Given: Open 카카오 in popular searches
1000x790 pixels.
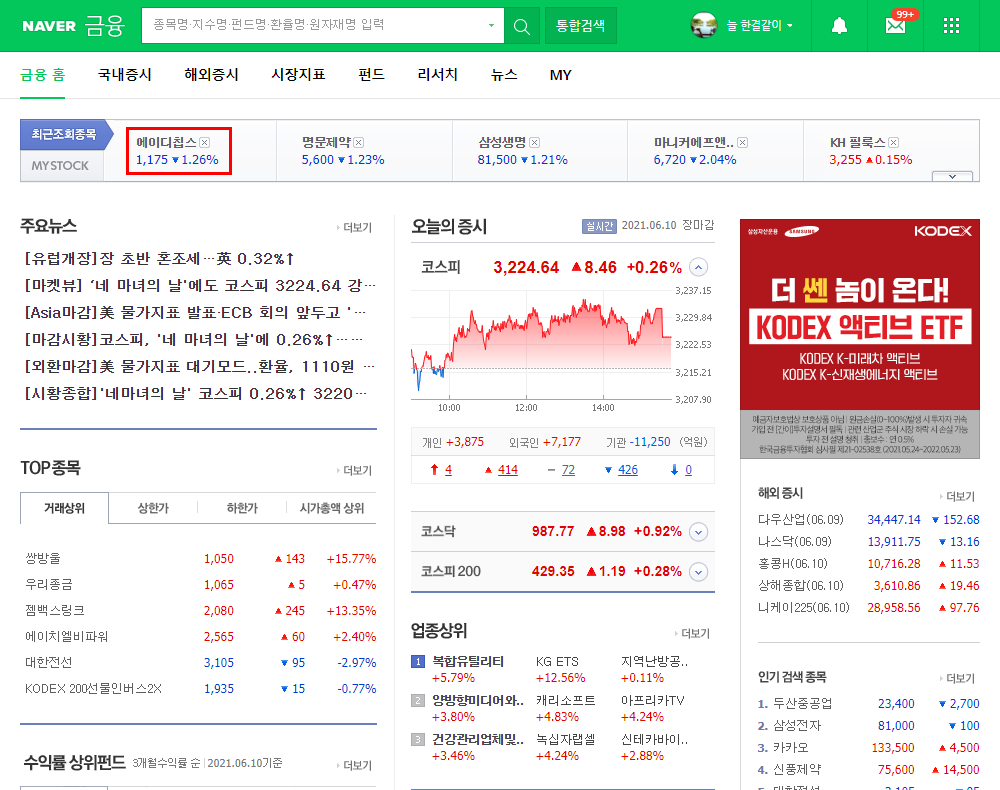Looking at the screenshot, I should tap(790, 747).
